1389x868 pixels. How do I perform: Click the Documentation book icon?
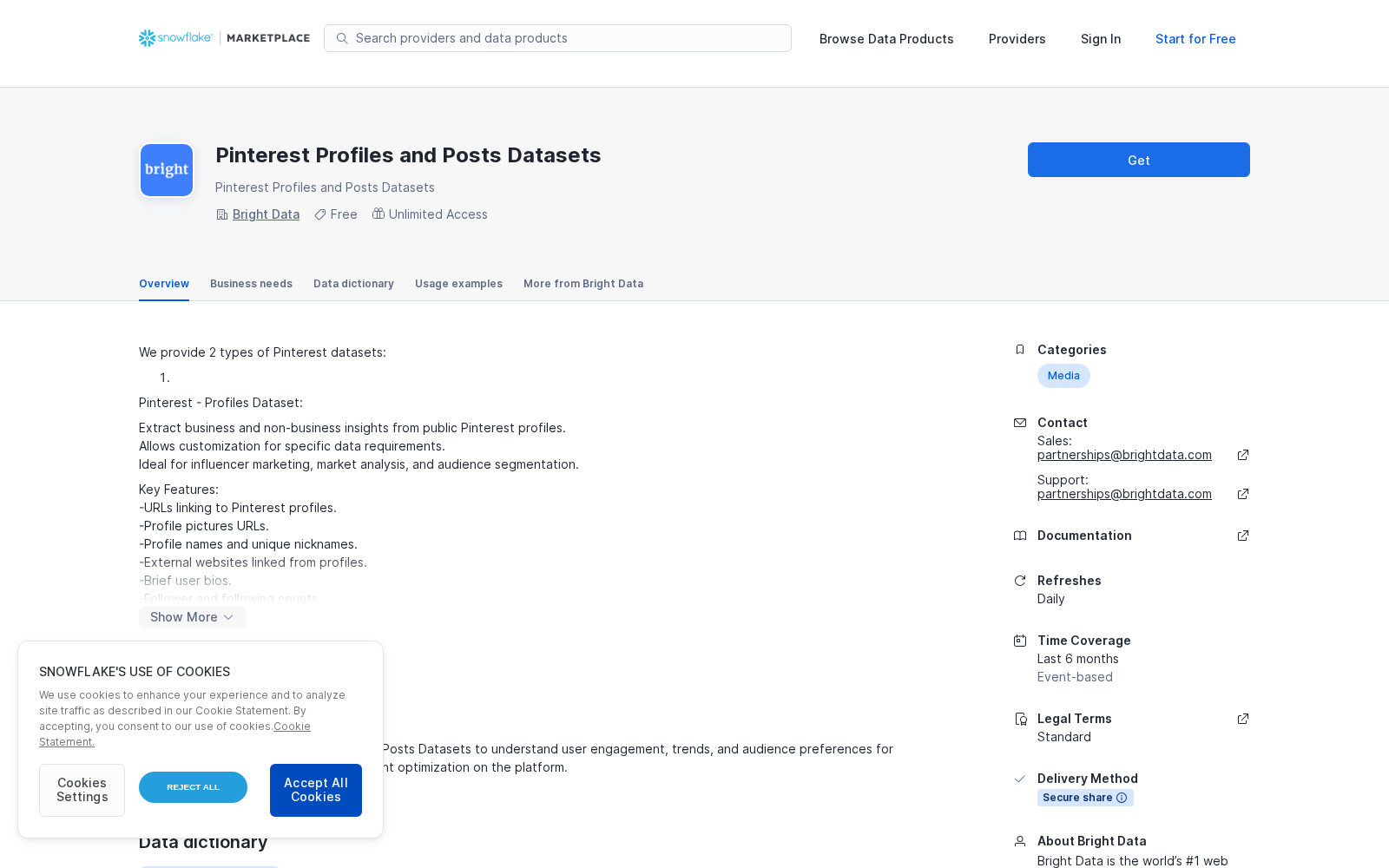[1020, 536]
